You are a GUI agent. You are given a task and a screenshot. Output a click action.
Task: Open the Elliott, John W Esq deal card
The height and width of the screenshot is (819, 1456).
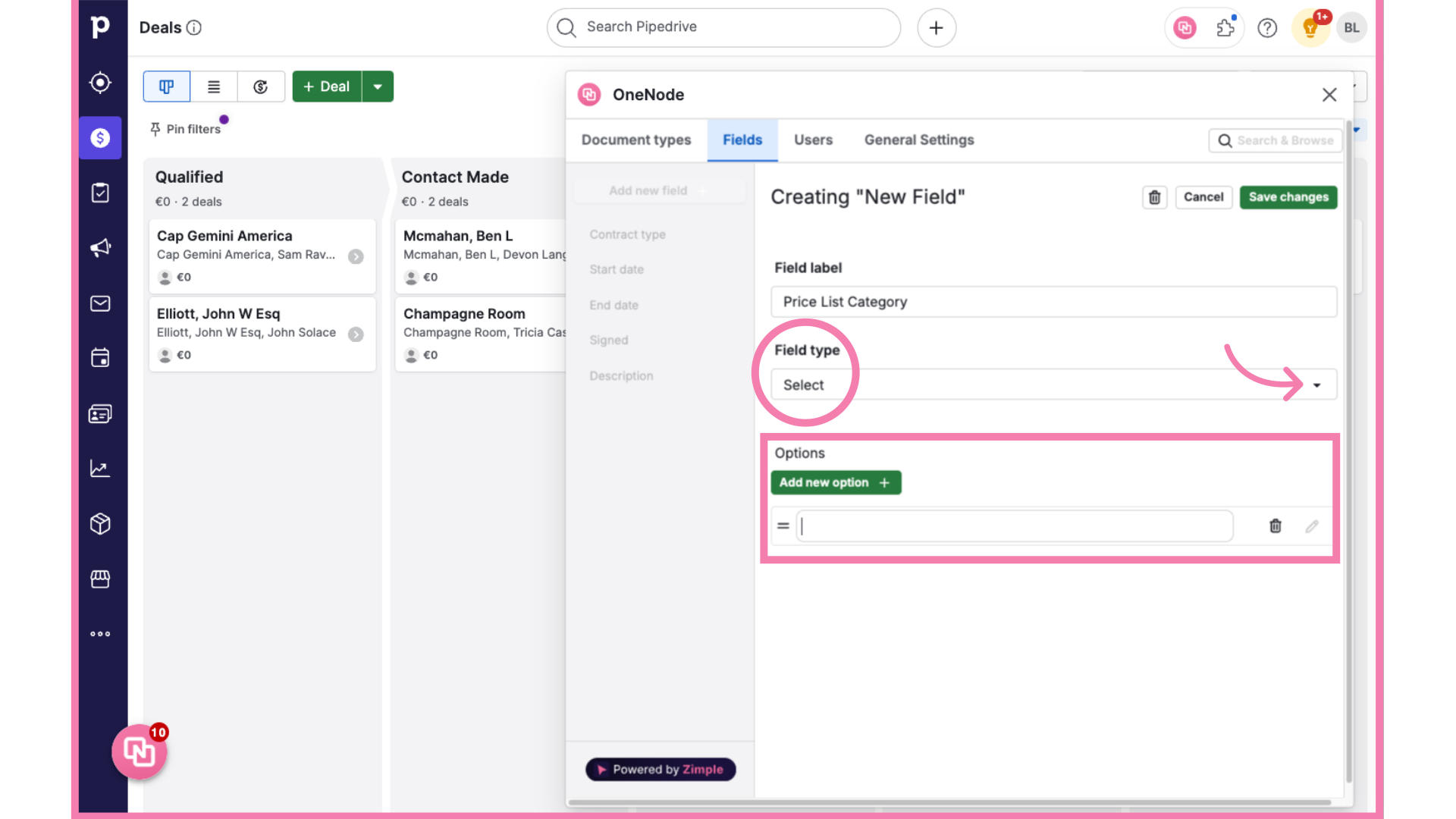[x=262, y=334]
